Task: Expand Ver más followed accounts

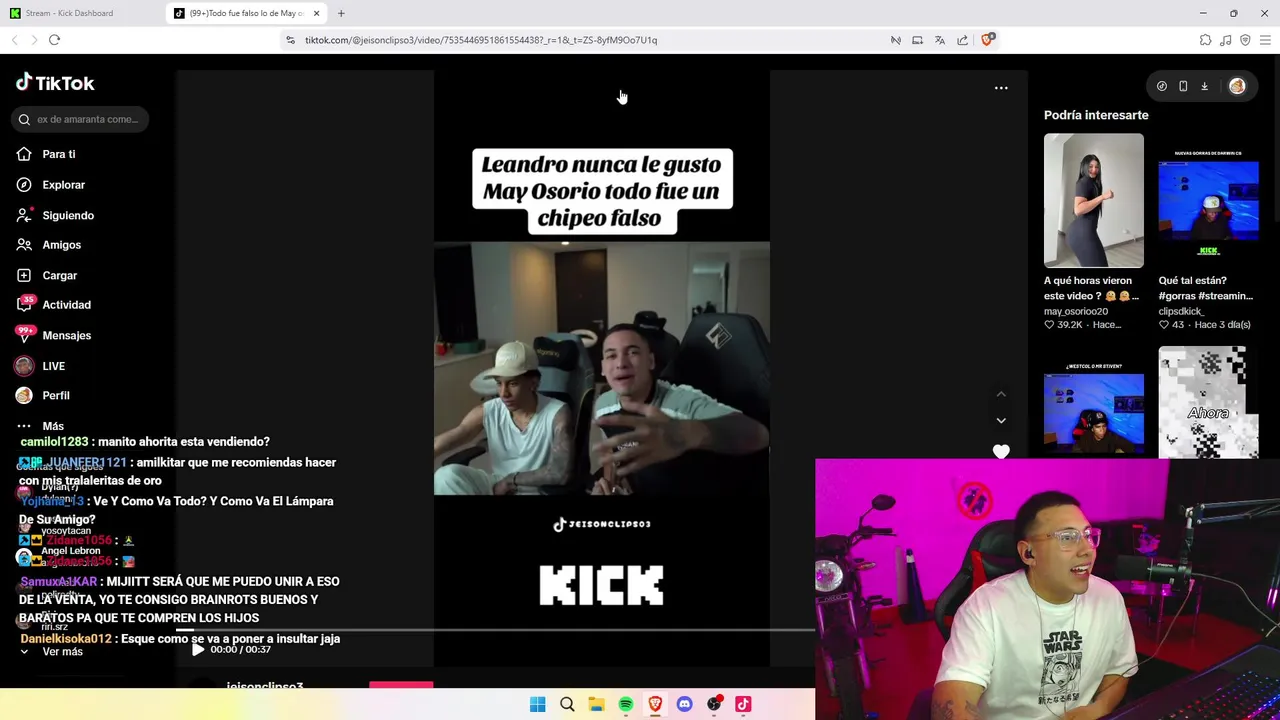Action: pos(51,652)
